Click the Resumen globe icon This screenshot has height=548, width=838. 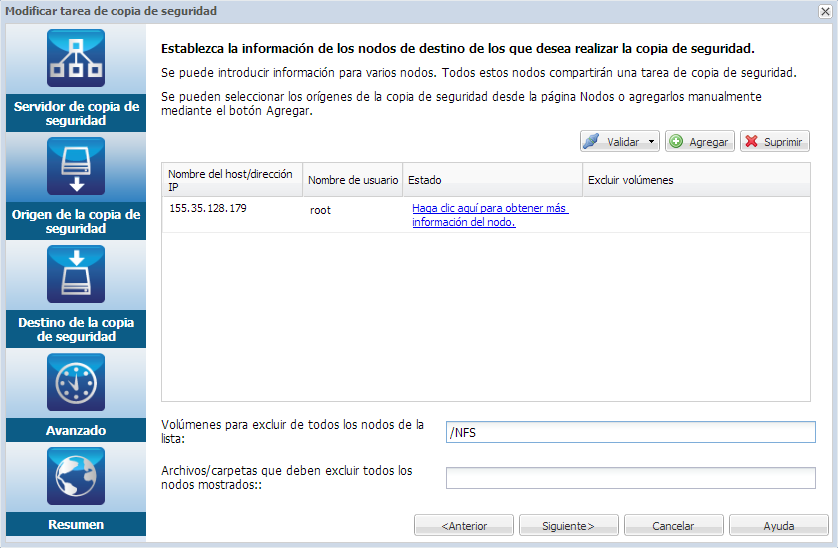(x=76, y=476)
